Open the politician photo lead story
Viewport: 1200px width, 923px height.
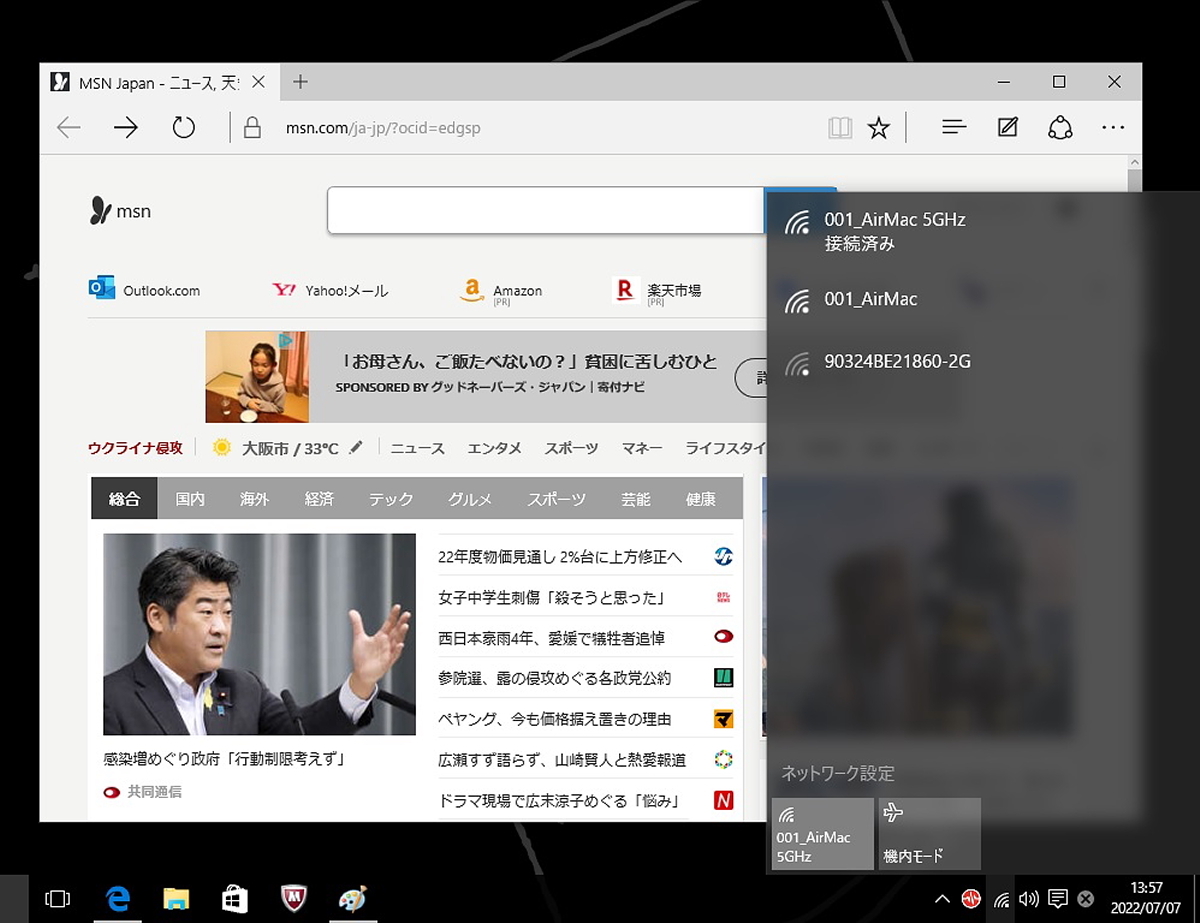259,634
